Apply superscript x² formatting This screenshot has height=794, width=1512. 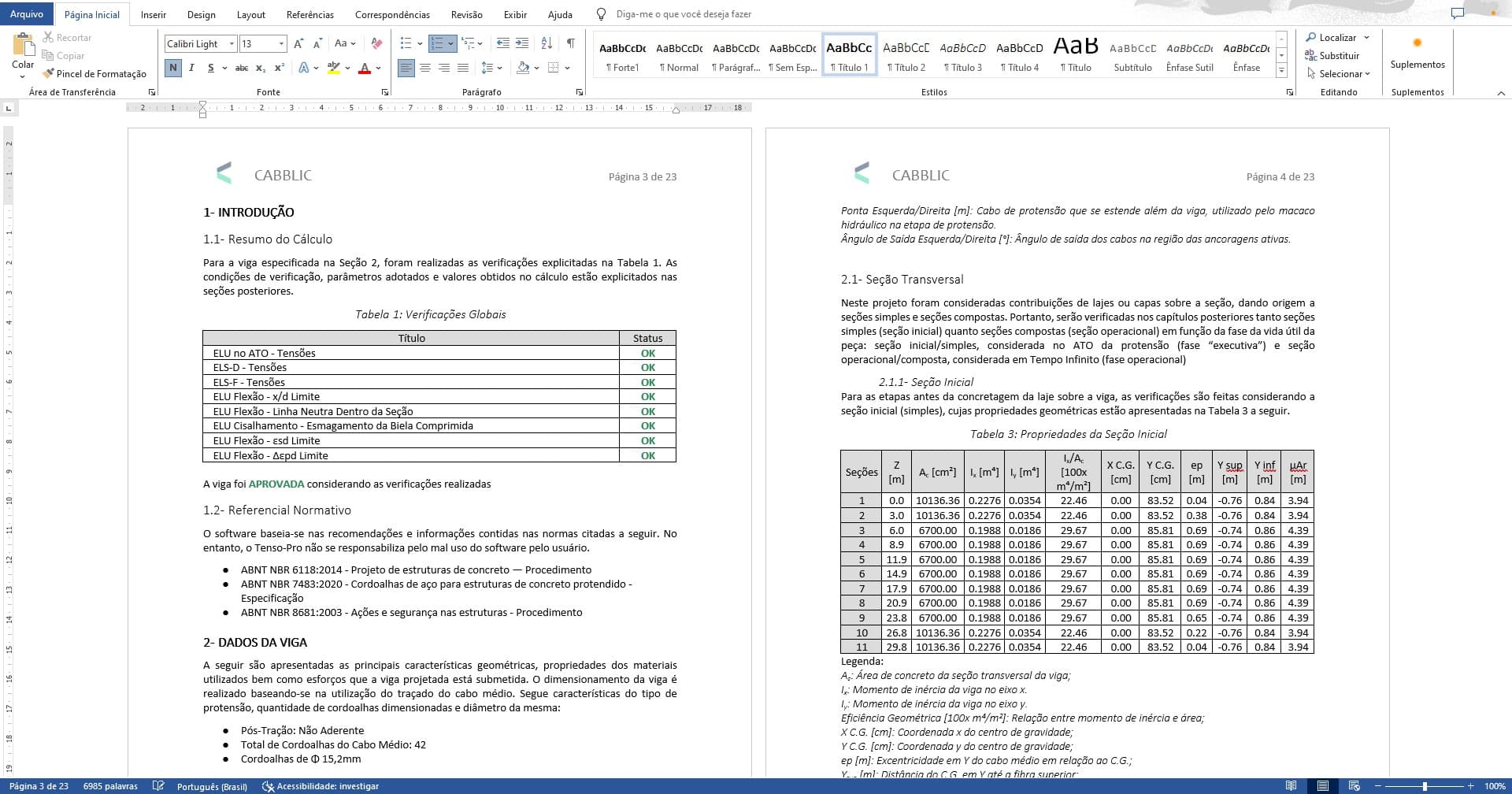(280, 69)
